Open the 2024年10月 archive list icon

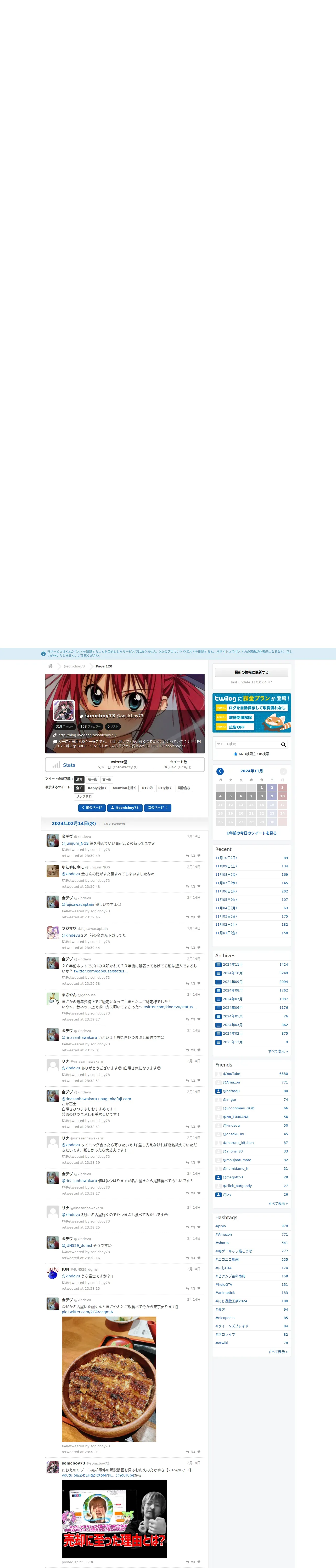point(218,973)
